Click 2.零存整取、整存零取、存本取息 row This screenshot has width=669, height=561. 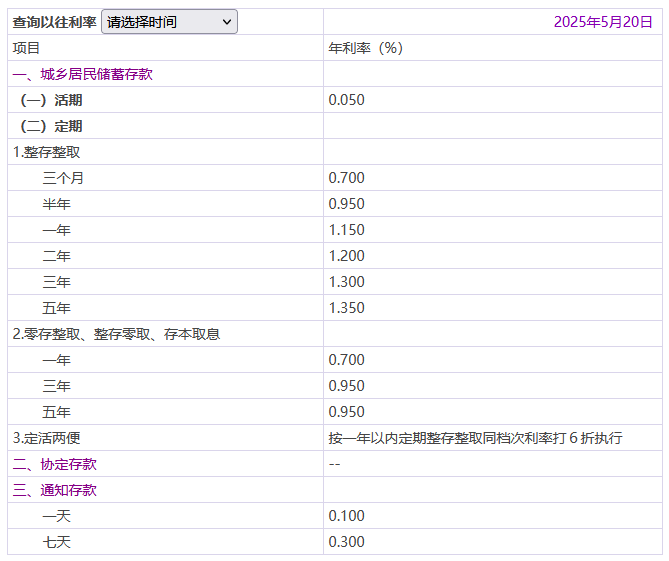coord(116,334)
